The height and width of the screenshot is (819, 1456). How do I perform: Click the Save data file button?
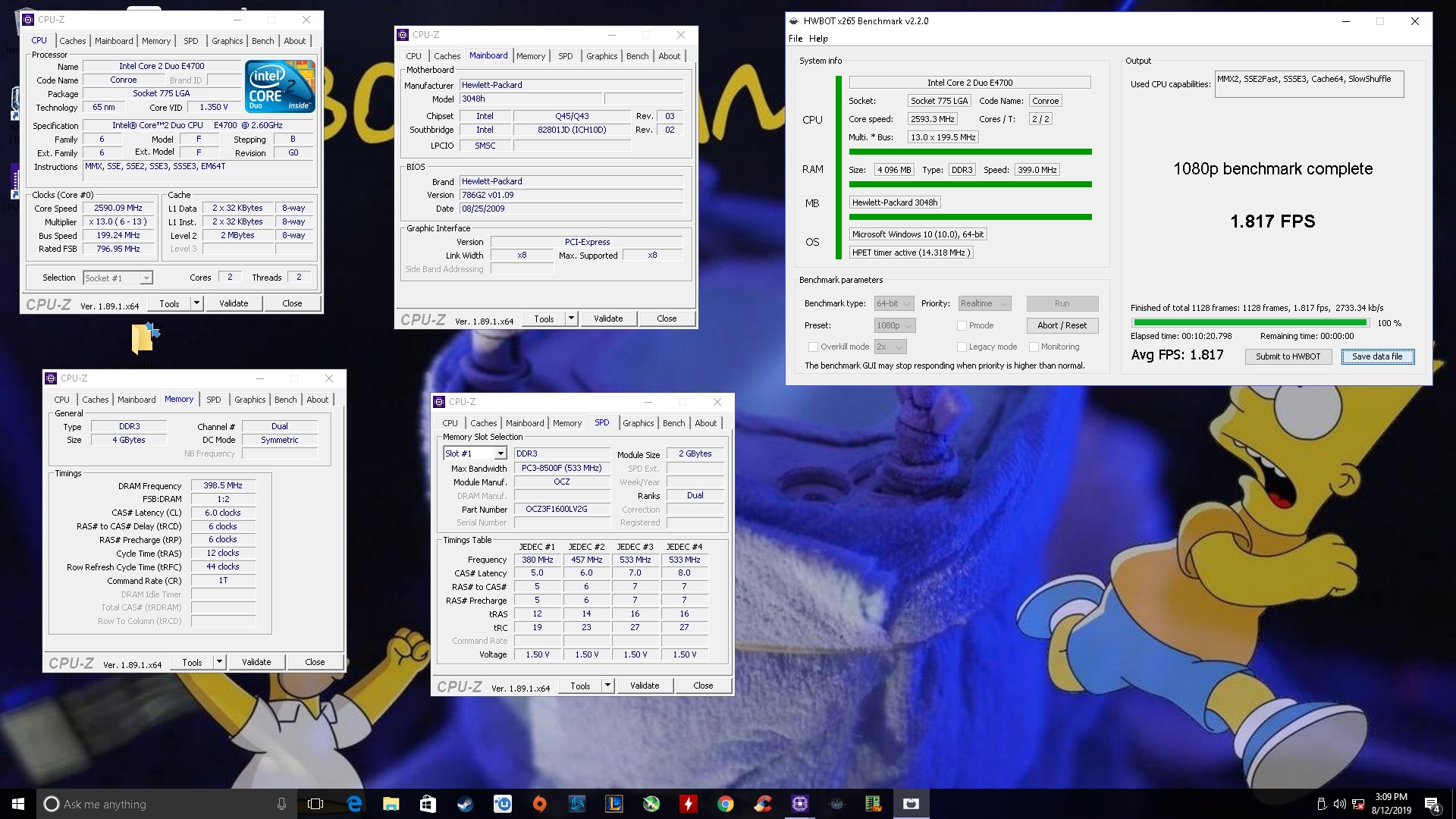(1377, 356)
